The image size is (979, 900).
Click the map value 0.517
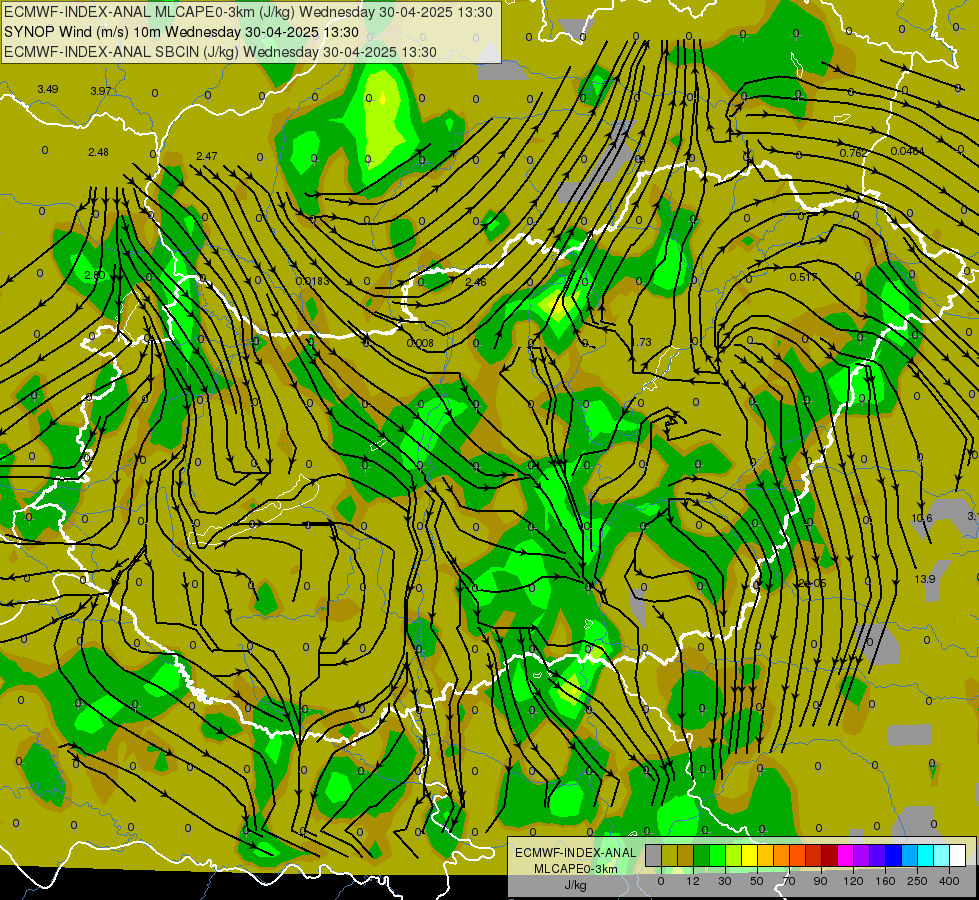point(804,277)
